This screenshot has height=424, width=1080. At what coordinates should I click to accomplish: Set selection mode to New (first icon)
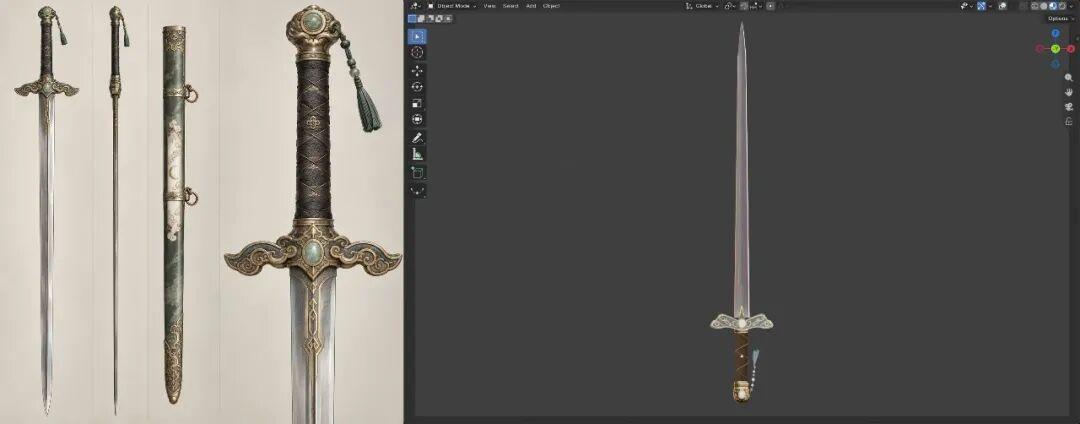[412, 19]
